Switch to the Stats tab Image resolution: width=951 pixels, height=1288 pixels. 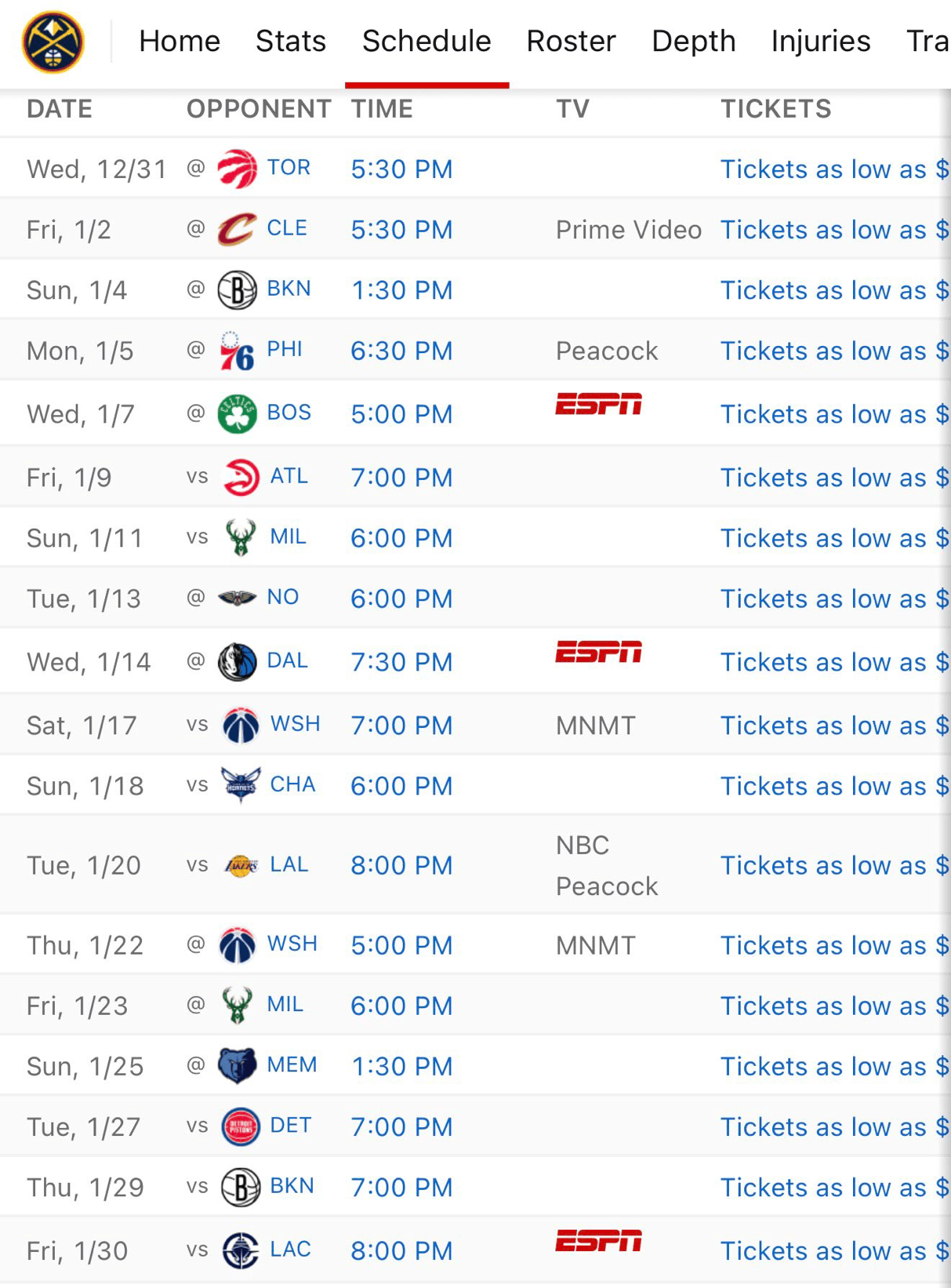(290, 41)
